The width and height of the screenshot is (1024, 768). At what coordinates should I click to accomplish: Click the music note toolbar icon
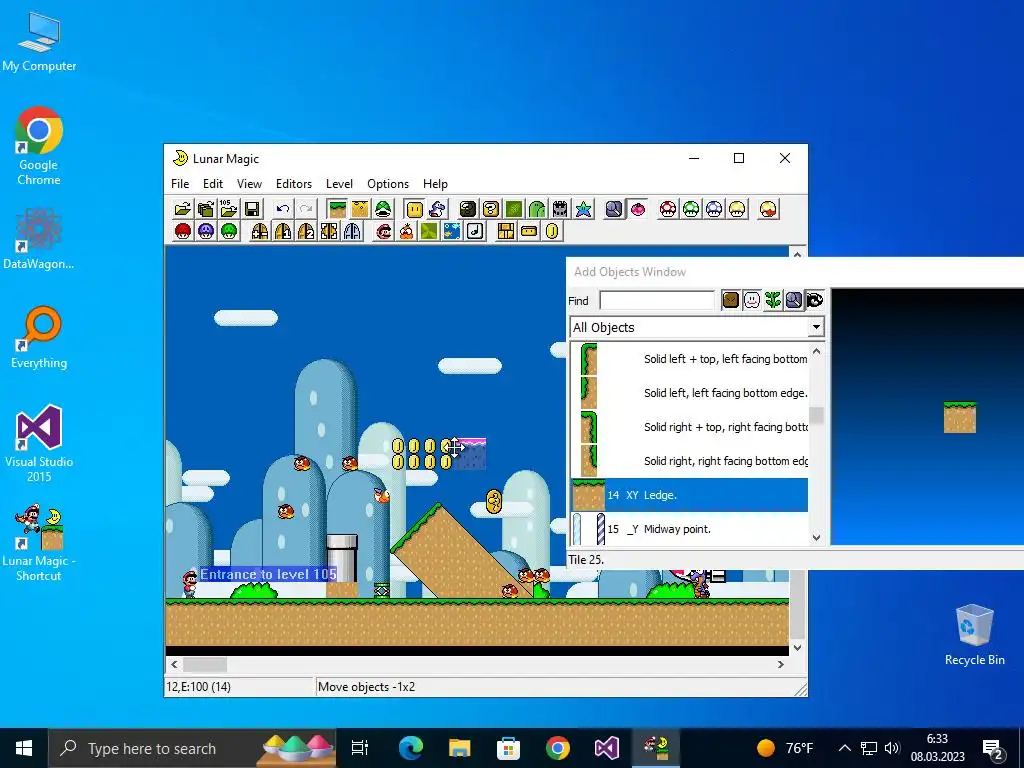(x=475, y=231)
